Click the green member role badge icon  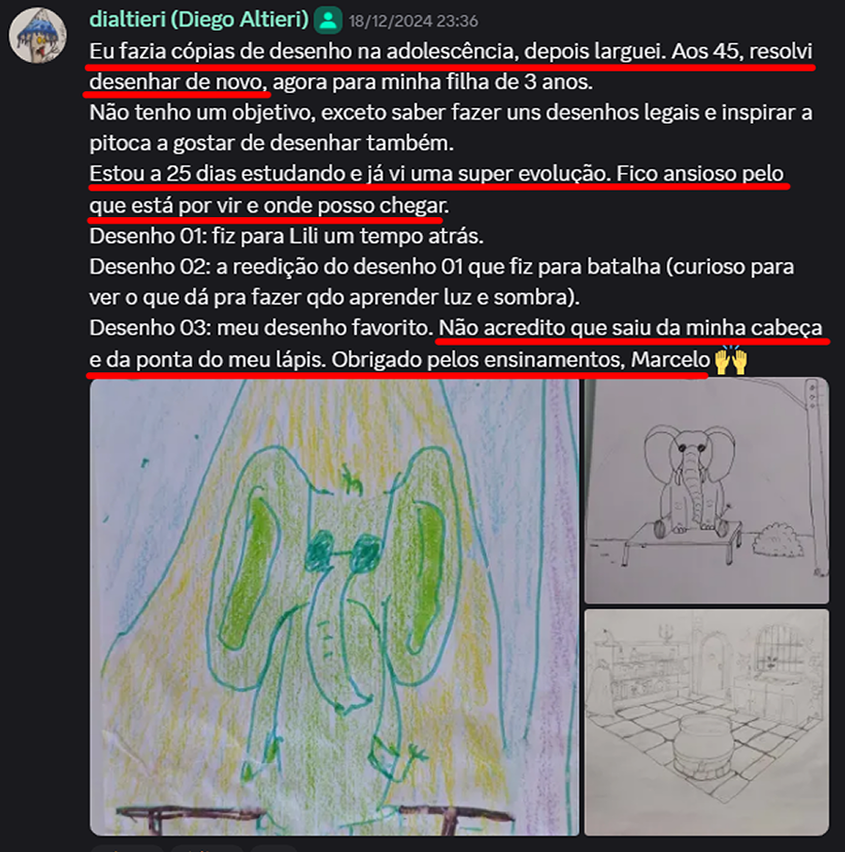(328, 21)
